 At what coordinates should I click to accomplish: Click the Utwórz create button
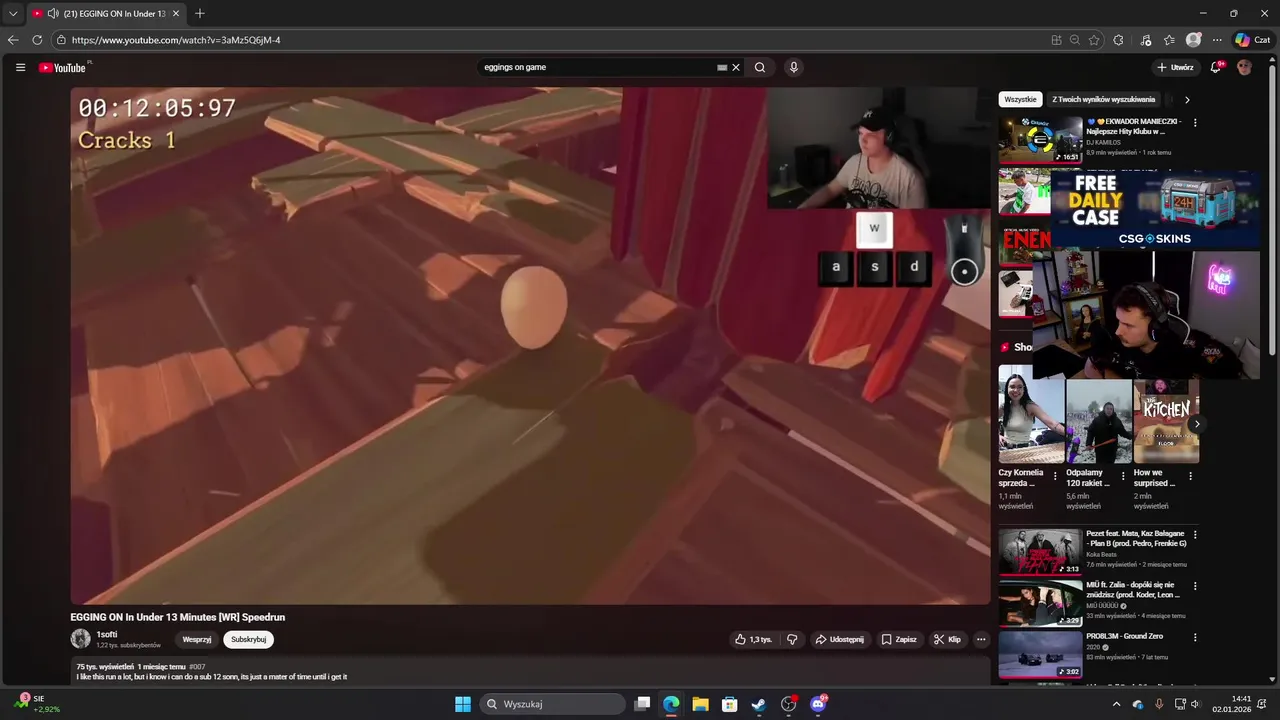tap(1174, 67)
